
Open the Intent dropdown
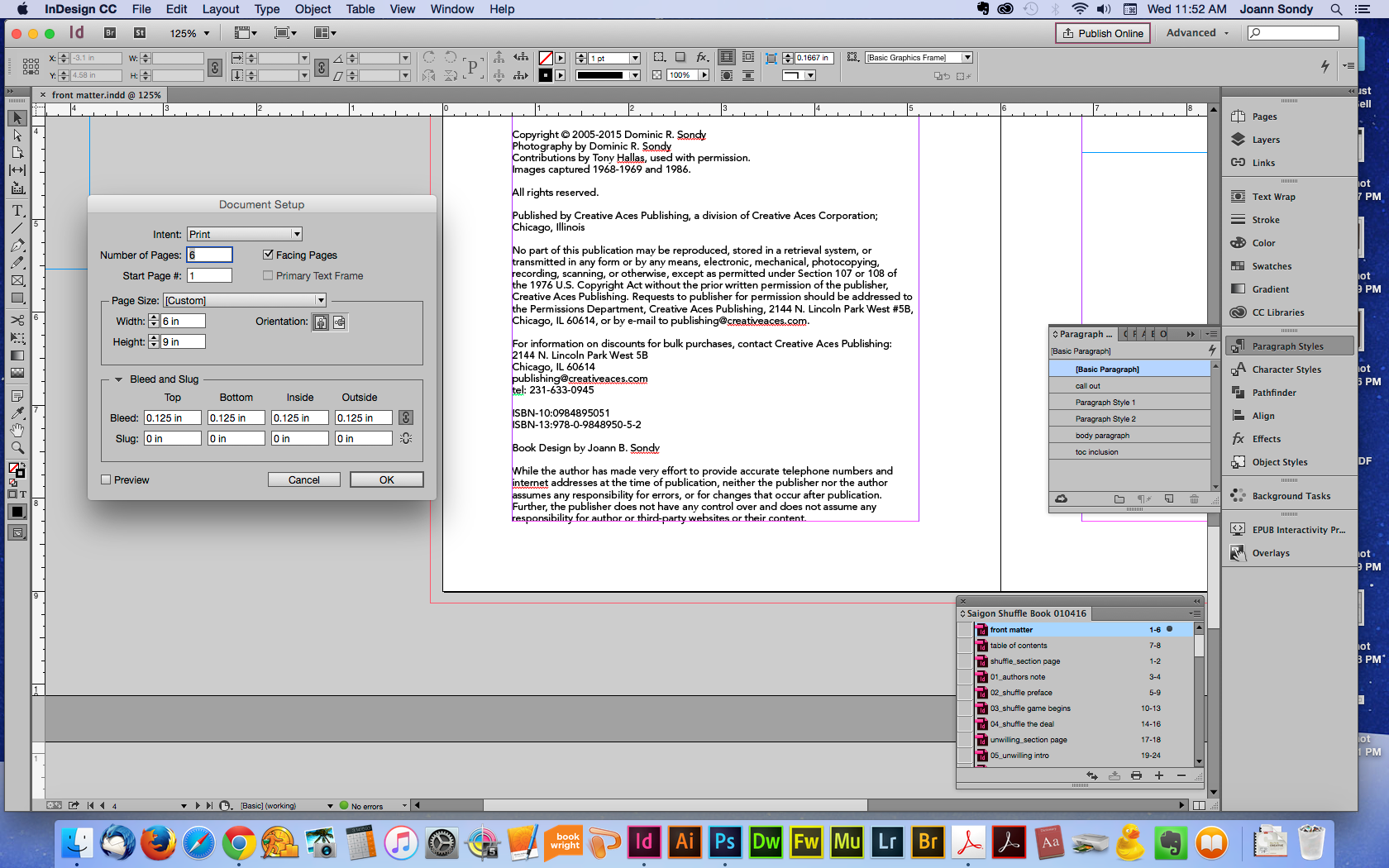[245, 234]
